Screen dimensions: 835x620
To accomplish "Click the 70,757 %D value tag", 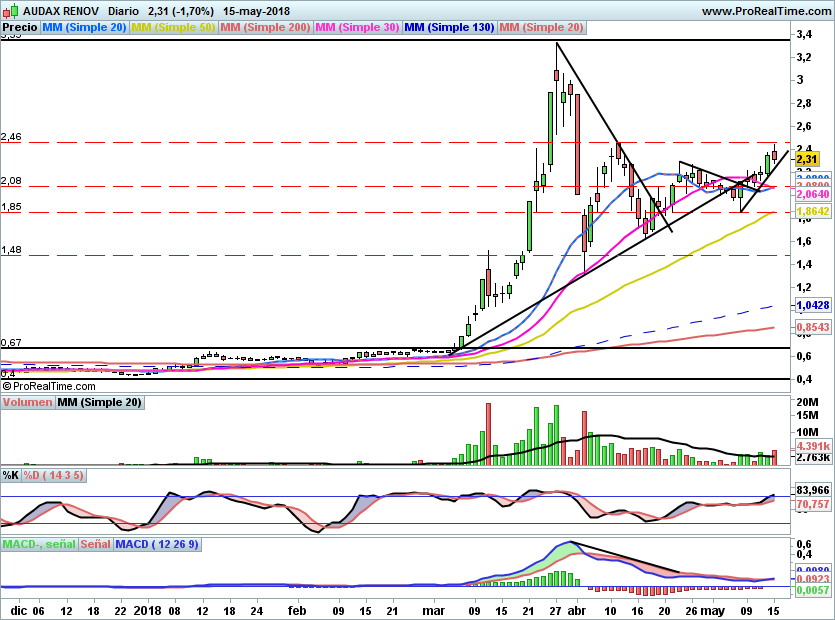I will point(813,504).
